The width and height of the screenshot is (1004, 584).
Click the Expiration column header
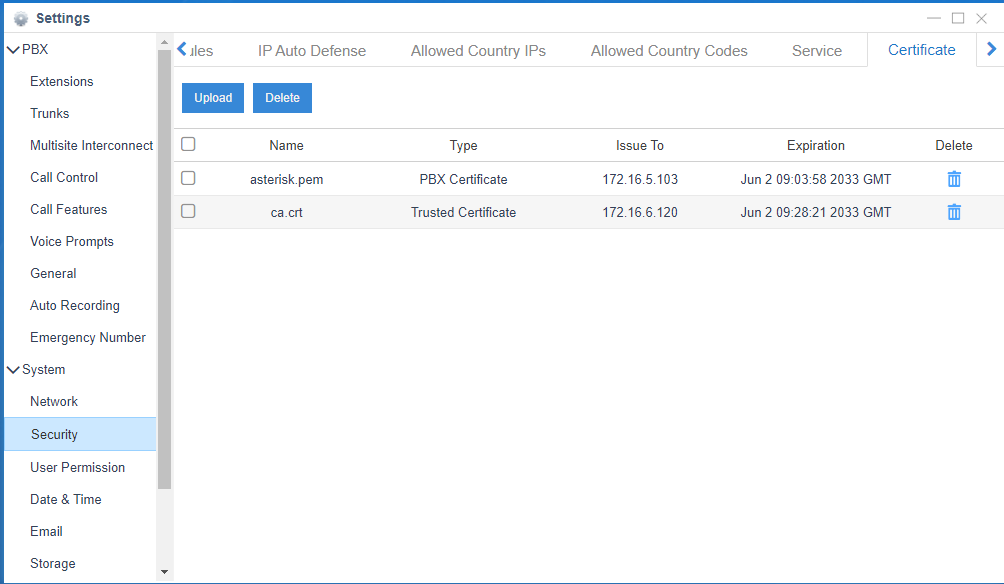tap(816, 145)
